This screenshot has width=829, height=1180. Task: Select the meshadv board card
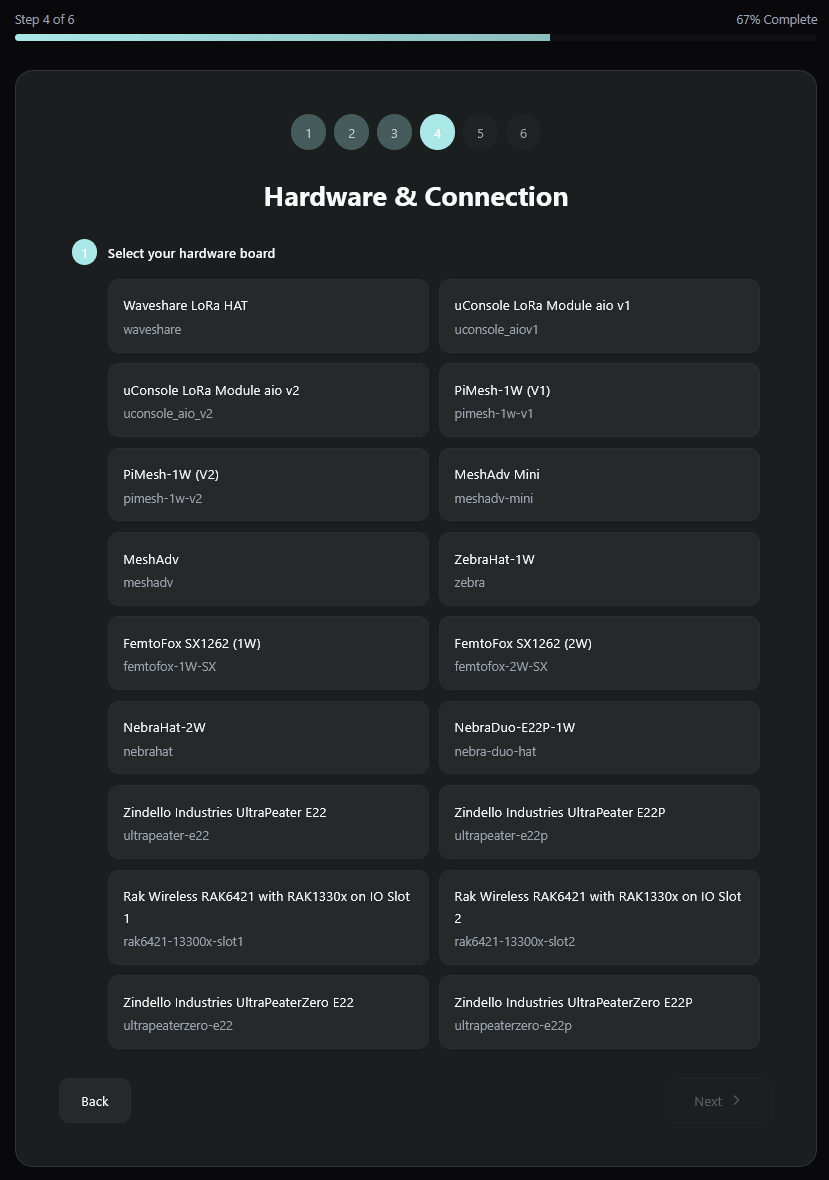[x=268, y=569]
